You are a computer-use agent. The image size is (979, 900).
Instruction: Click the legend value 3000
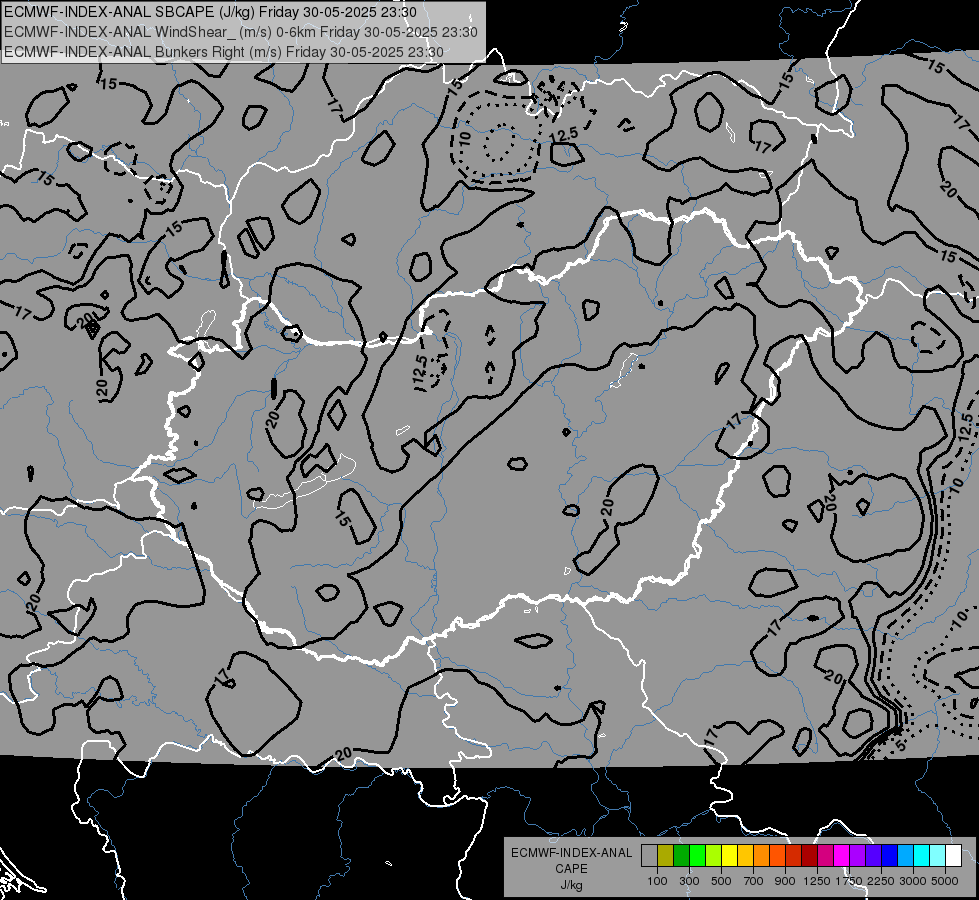913,881
